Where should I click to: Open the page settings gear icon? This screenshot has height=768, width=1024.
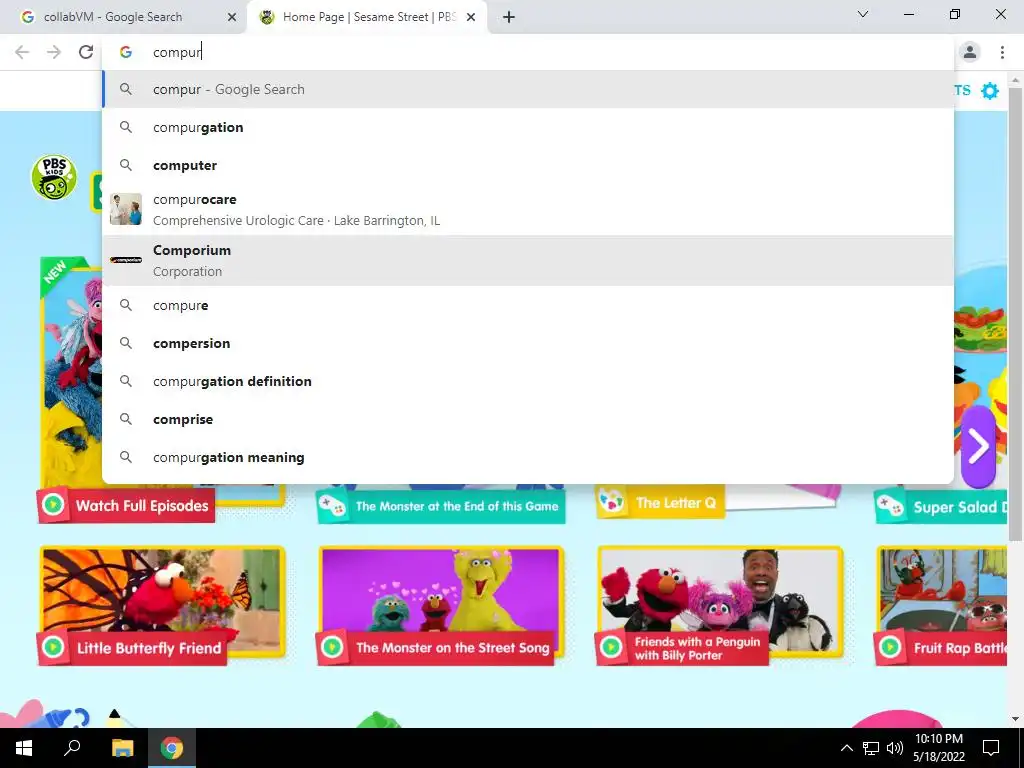[x=990, y=90]
